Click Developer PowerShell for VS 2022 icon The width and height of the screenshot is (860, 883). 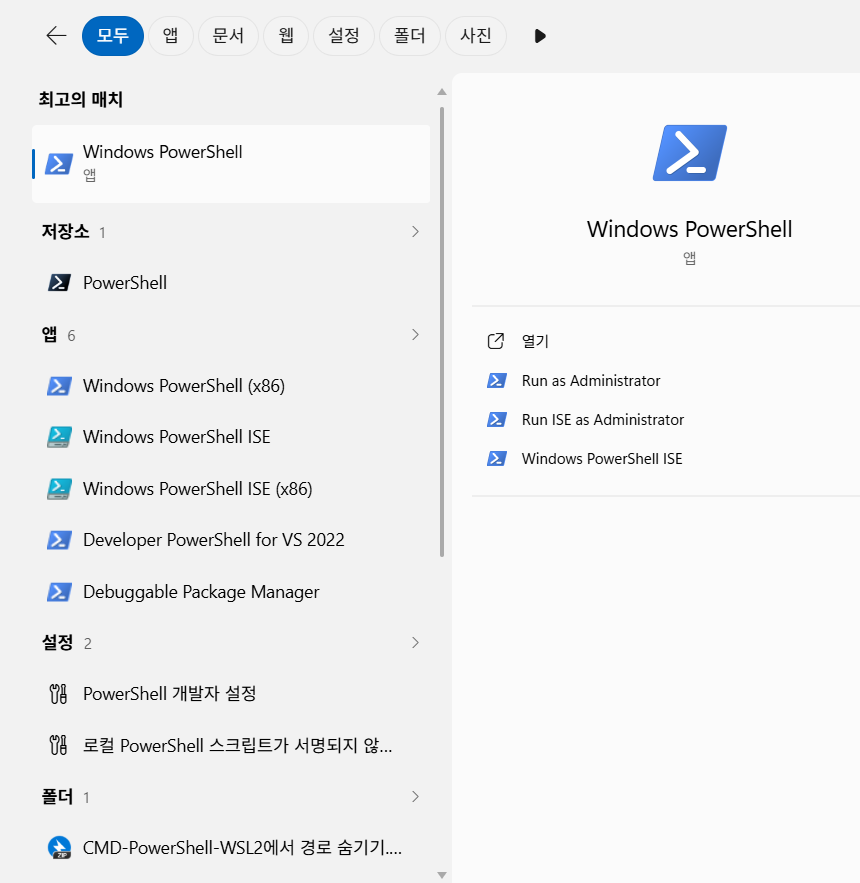59,540
